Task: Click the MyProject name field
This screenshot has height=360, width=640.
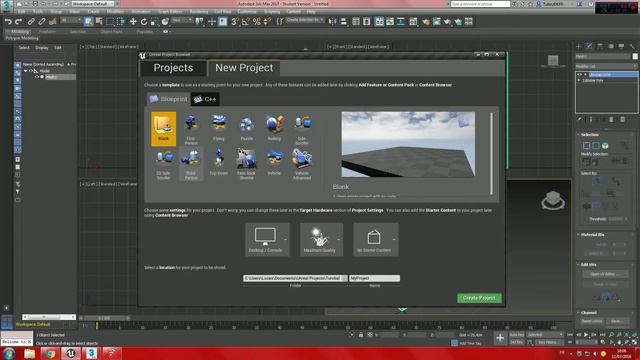Action: coord(374,278)
